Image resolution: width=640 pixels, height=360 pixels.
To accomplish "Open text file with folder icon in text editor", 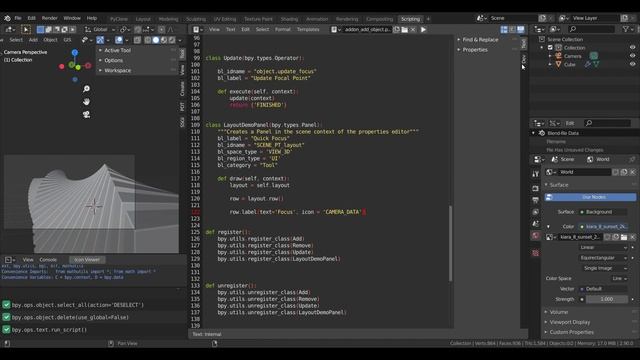I will tap(404, 29).
